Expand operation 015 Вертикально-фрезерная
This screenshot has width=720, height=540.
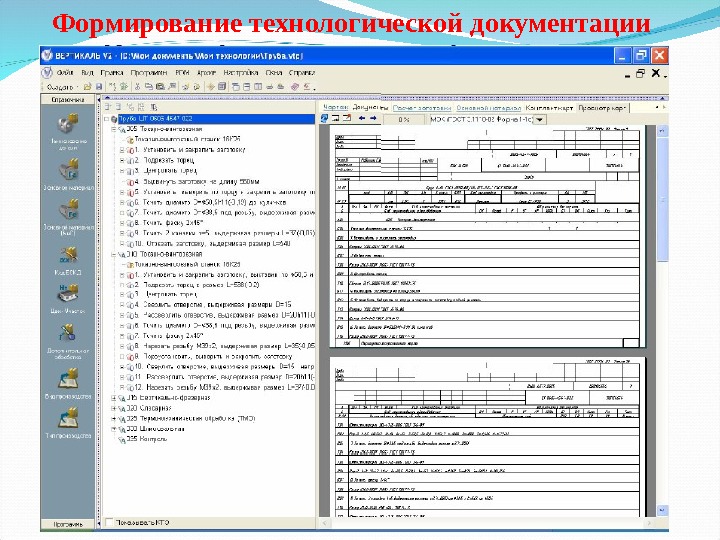coord(114,398)
